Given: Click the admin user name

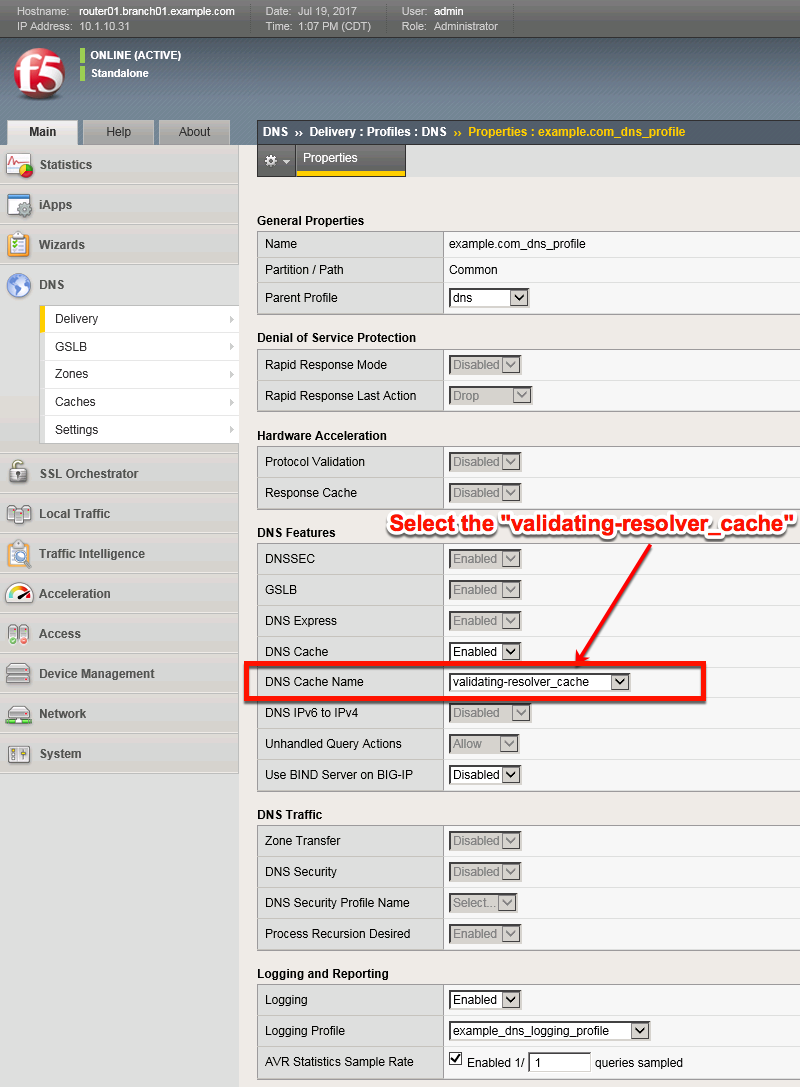Looking at the screenshot, I should pos(449,11).
